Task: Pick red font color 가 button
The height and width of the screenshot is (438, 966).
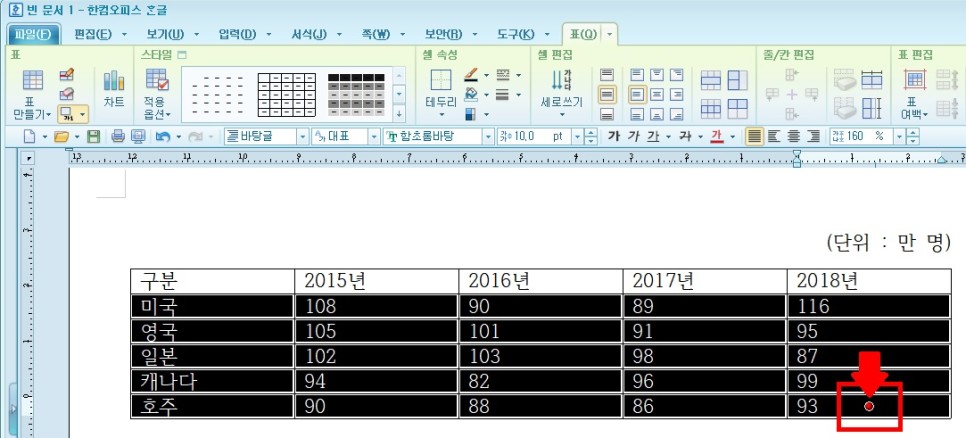Action: 716,137
